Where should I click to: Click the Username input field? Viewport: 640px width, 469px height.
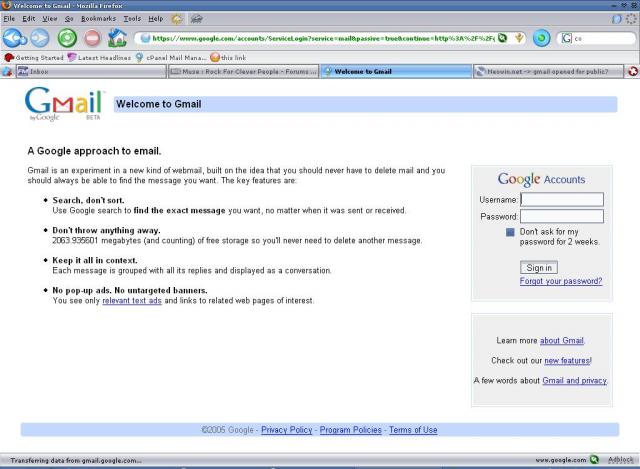(562, 200)
